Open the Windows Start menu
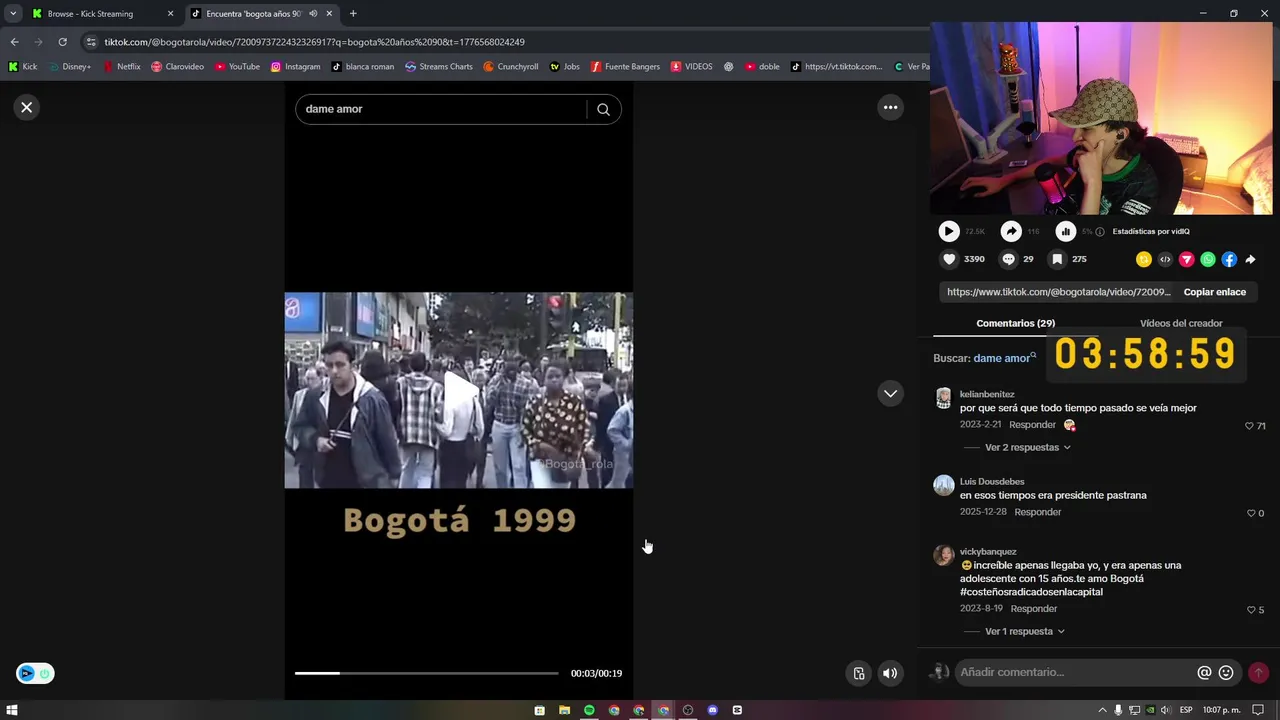 click(12, 710)
